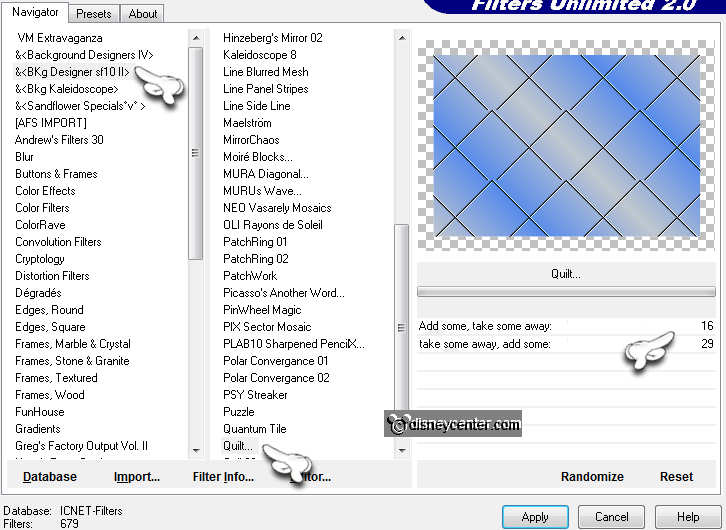Choose FunHouse category
The height and width of the screenshot is (530, 726).
pos(40,412)
